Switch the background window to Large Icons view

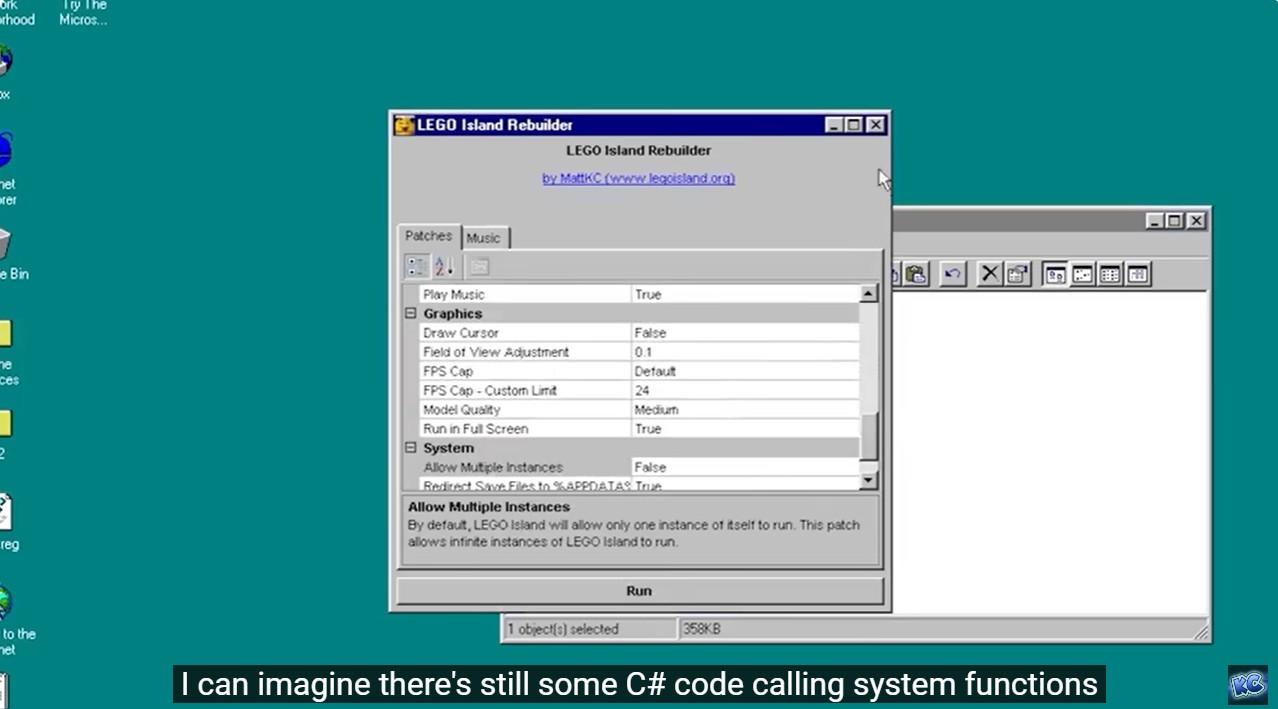click(1055, 274)
